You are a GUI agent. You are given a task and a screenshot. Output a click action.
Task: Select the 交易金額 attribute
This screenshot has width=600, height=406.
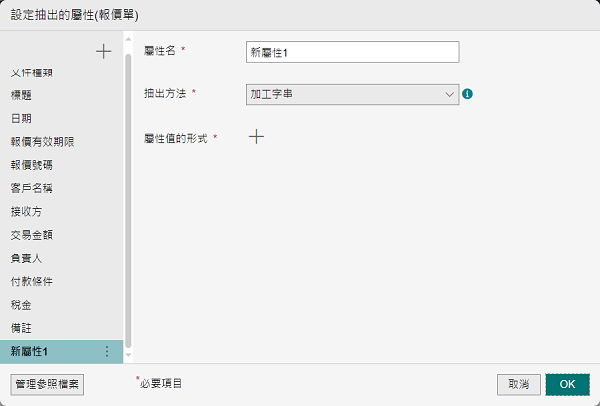[32, 235]
